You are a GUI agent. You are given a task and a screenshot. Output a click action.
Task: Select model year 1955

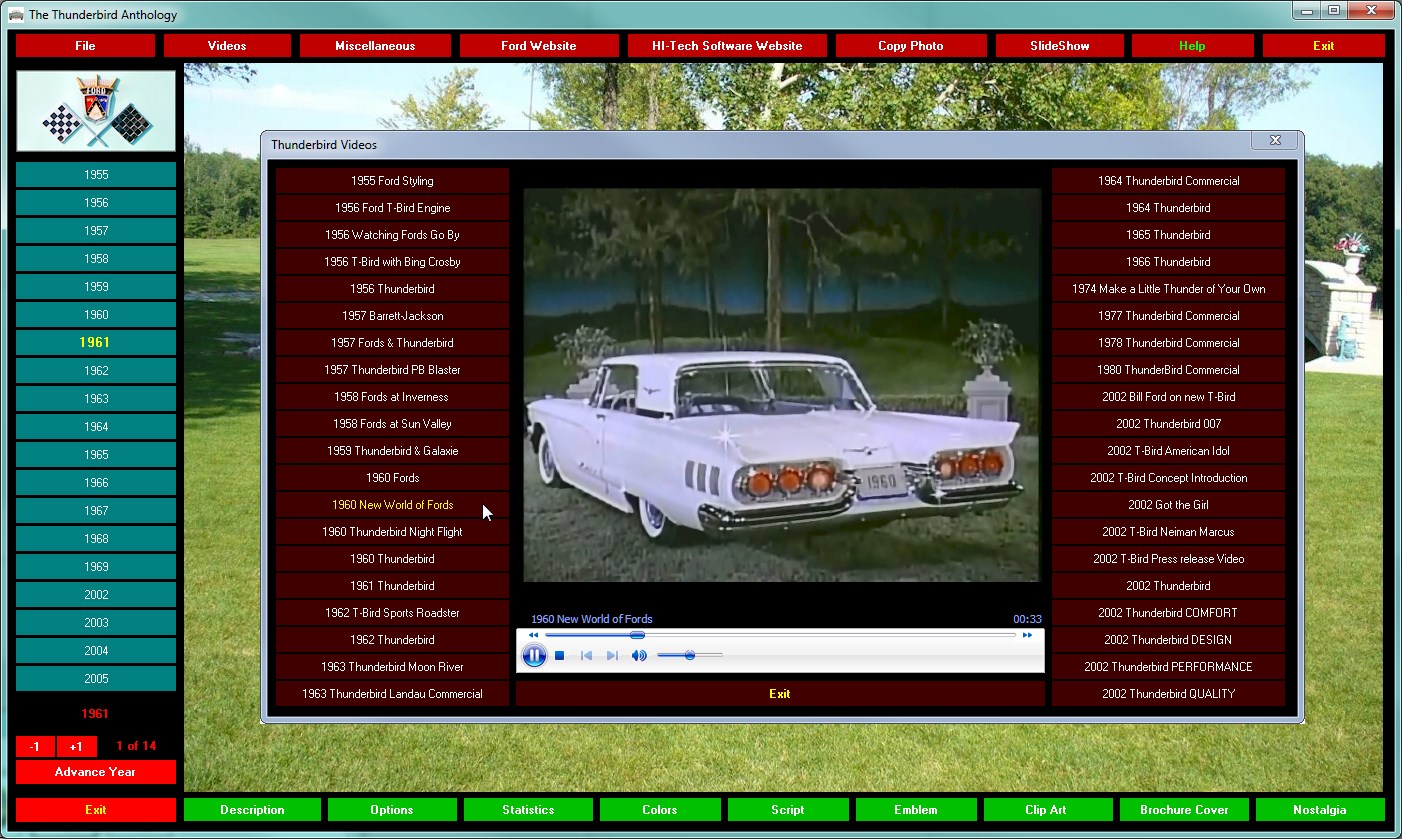coord(96,175)
